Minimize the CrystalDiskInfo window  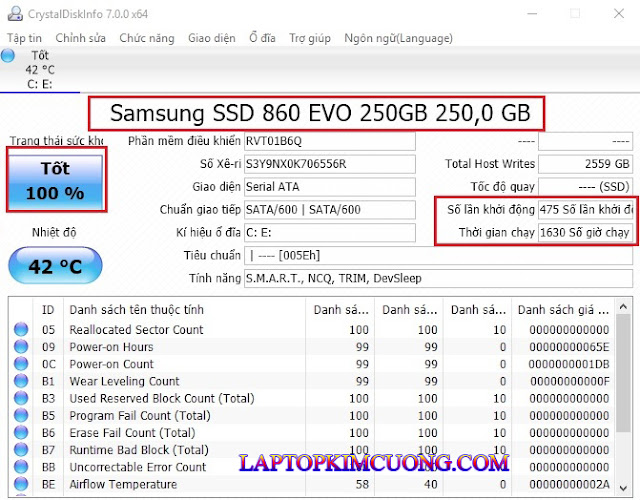pos(532,13)
